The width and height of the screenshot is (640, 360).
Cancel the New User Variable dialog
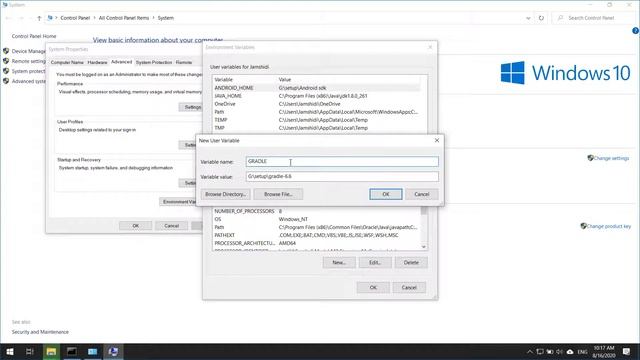tap(422, 194)
